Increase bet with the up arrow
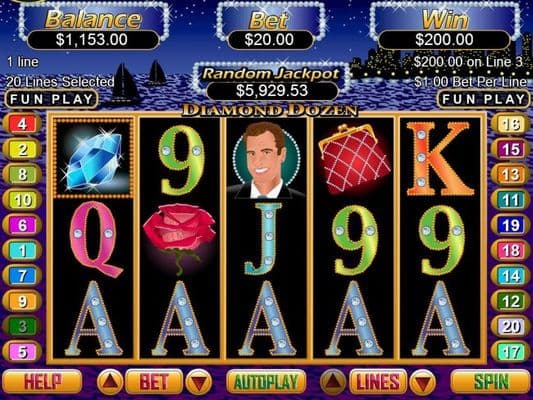 [110, 382]
